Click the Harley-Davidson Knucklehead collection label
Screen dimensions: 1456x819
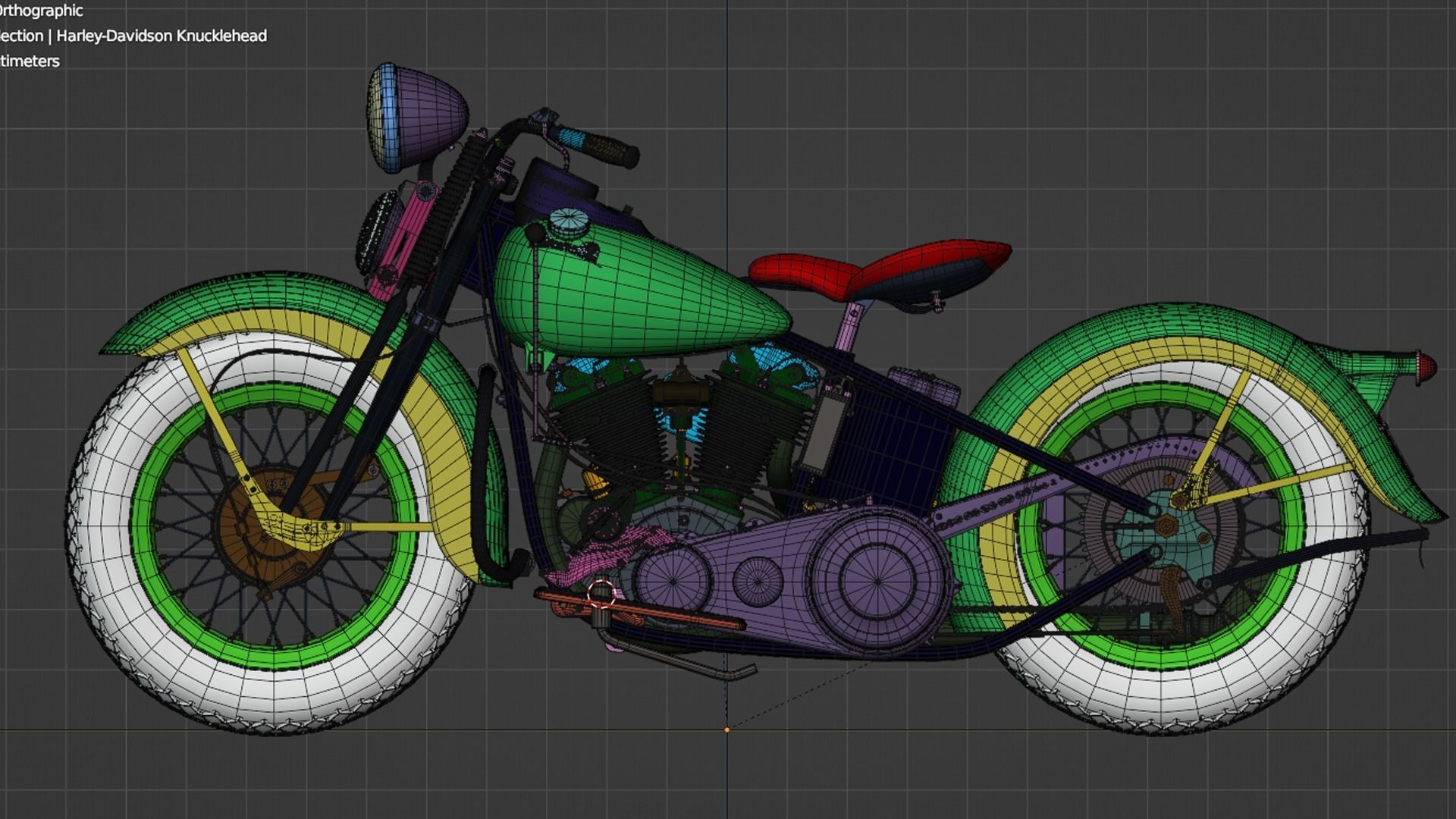click(161, 36)
